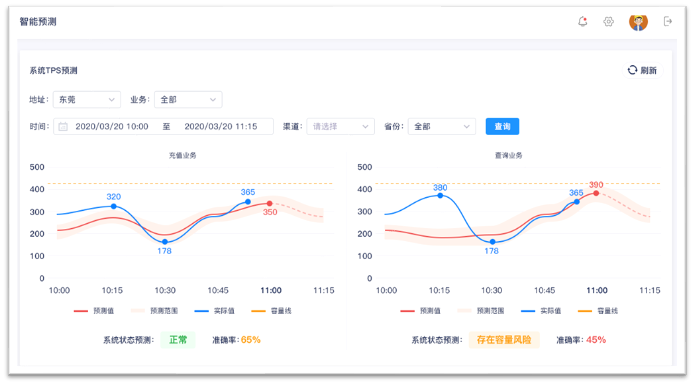Toggle 预测值 legend in 充值业务 chart

[94, 311]
